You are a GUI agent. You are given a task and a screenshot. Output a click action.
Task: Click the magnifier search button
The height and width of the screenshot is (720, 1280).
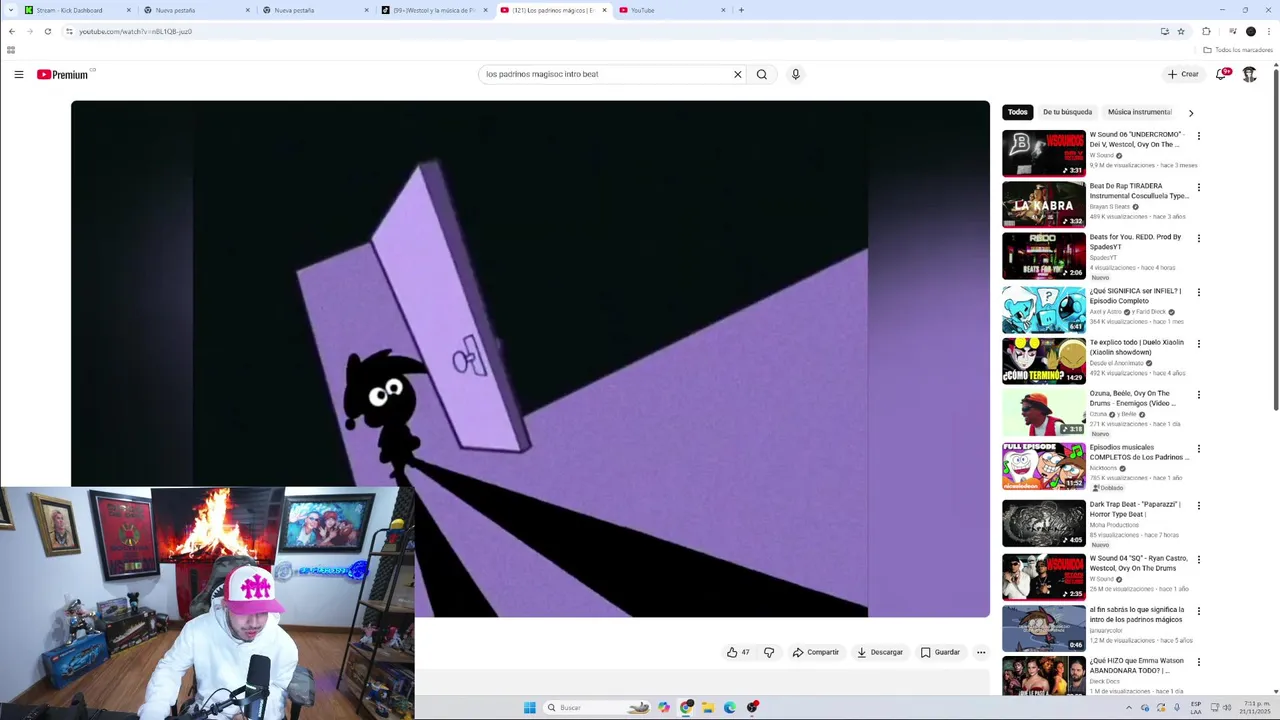click(x=762, y=74)
